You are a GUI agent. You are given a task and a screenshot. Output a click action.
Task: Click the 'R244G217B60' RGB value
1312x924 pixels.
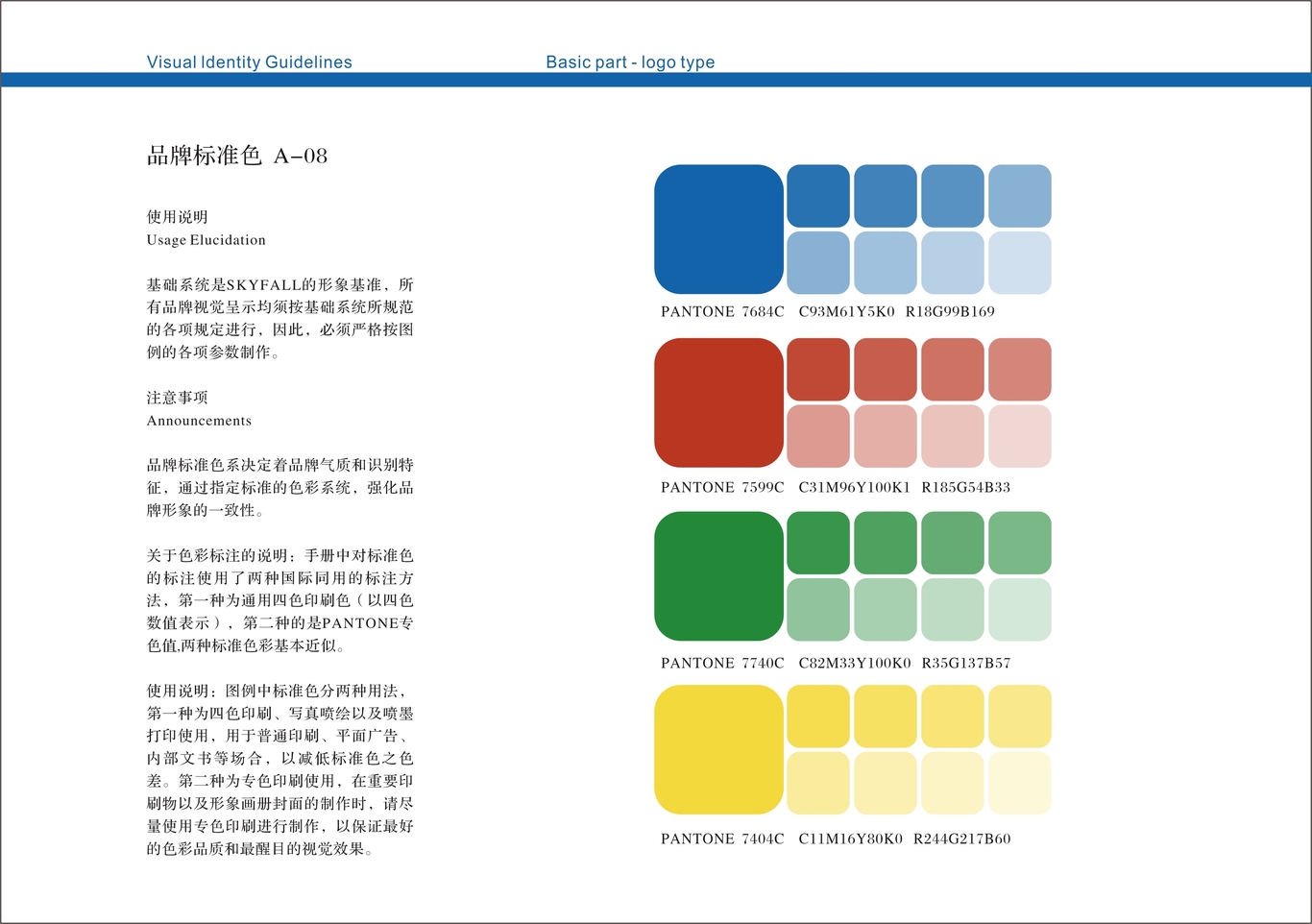coord(962,839)
